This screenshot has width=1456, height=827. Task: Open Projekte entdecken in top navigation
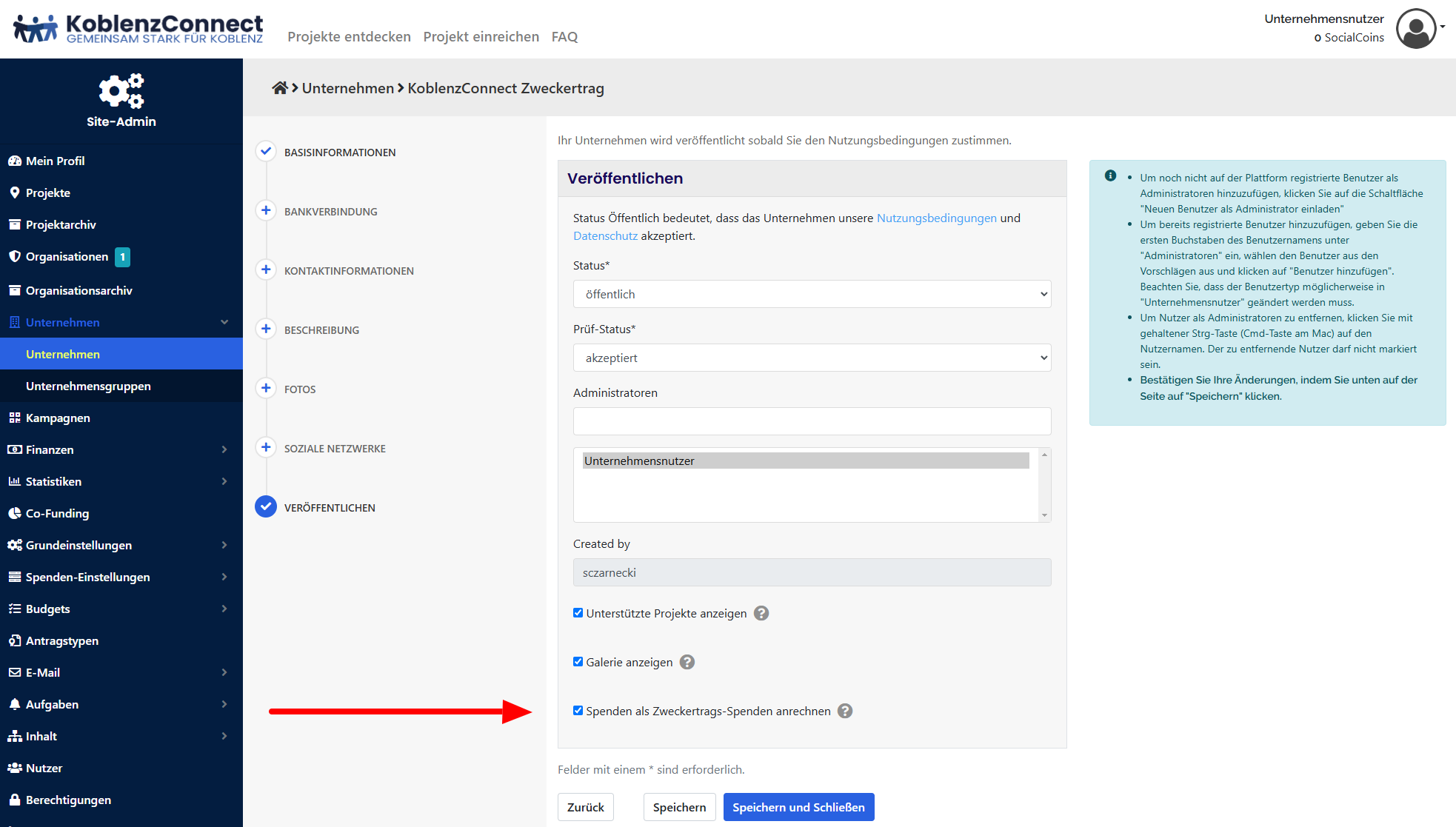click(349, 36)
